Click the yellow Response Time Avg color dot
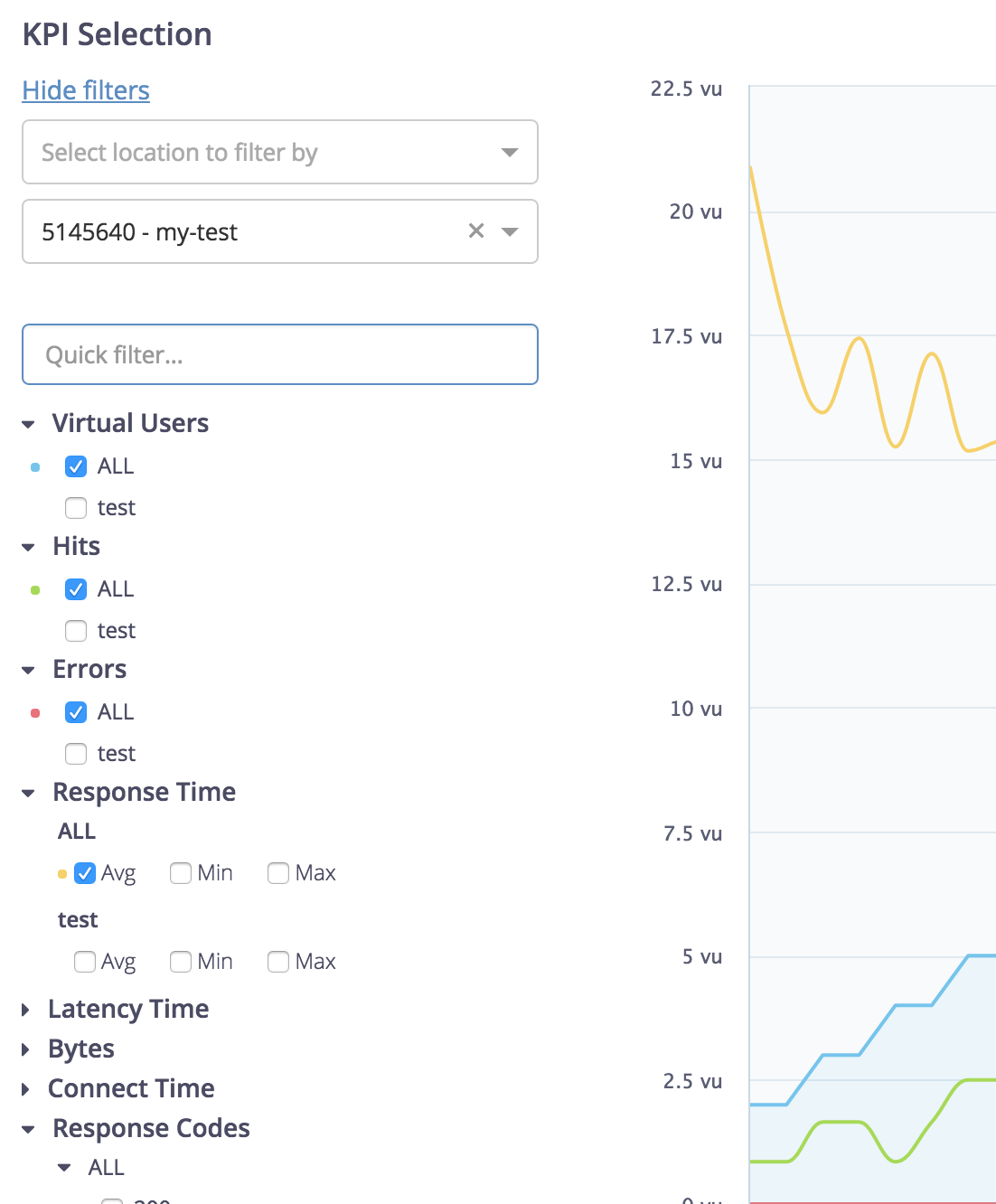Image resolution: width=996 pixels, height=1204 pixels. point(62,874)
